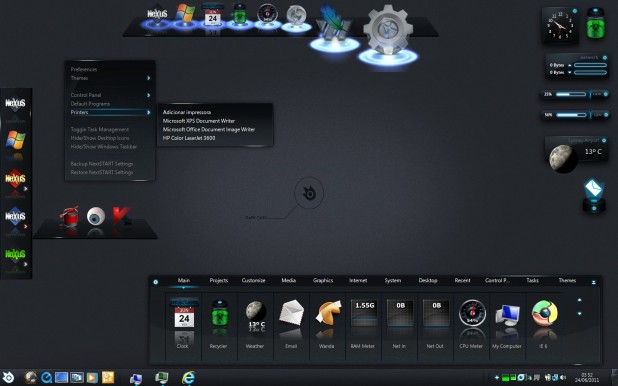Image resolution: width=618 pixels, height=386 pixels.
Task: Open recycler jar widget beside the clock
Action: tap(596, 24)
